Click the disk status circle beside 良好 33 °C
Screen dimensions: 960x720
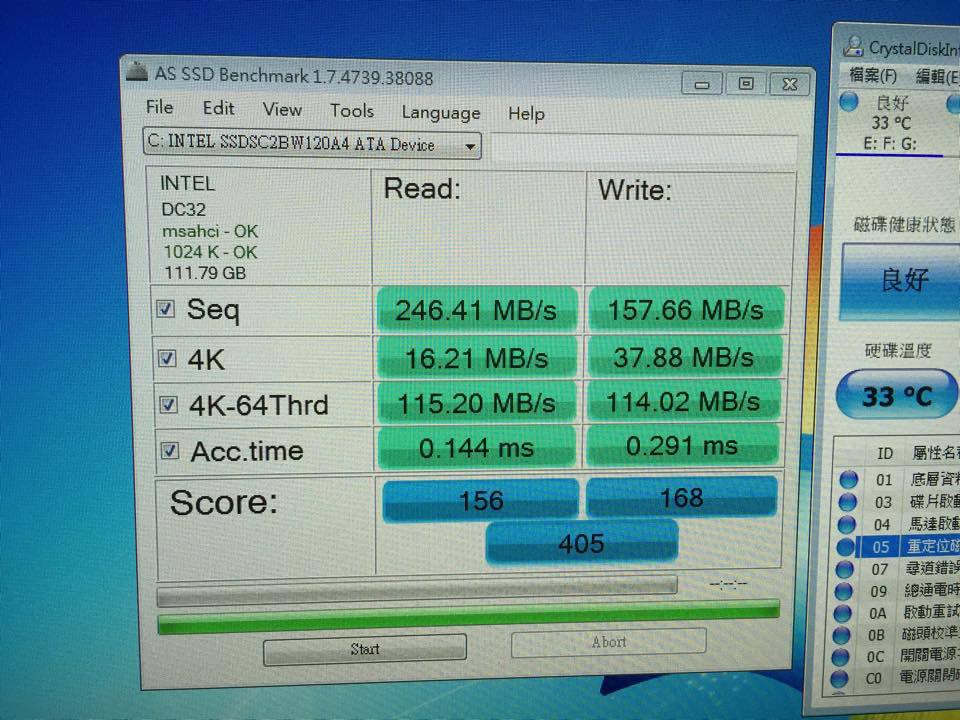point(849,101)
